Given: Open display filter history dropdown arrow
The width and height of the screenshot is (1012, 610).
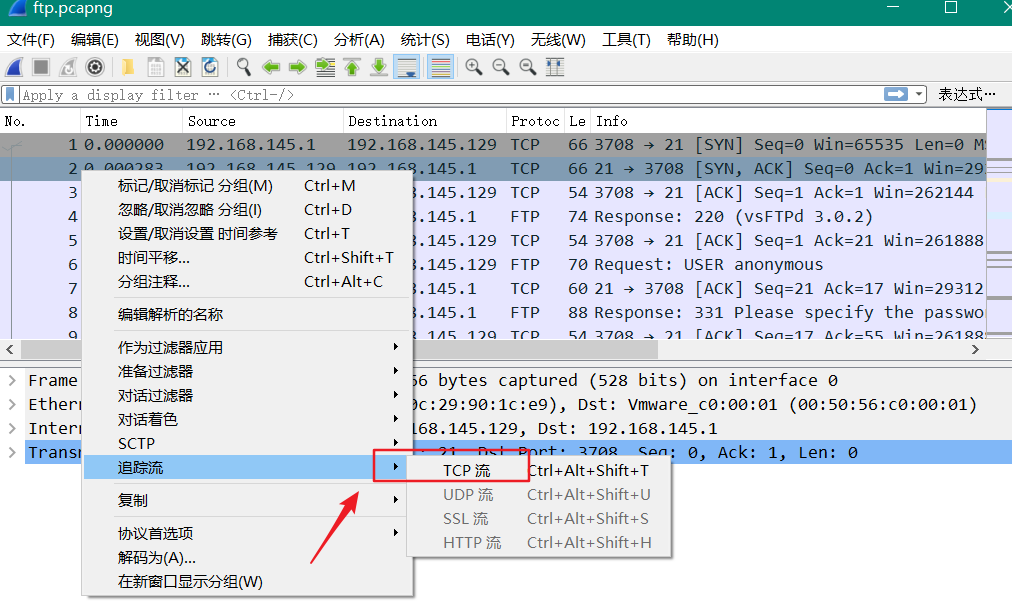Looking at the screenshot, I should point(918,94).
